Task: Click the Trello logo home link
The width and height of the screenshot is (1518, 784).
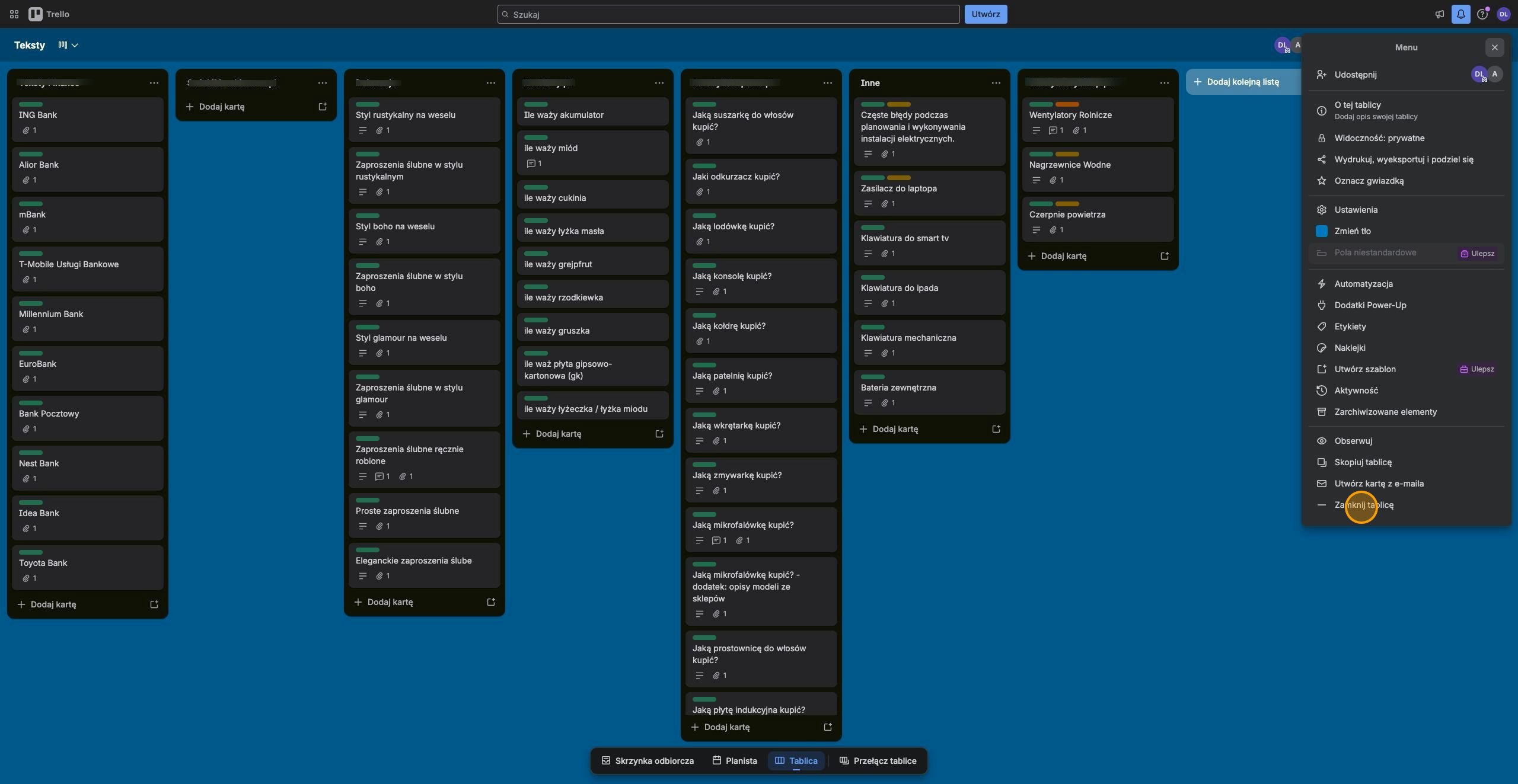Action: 50,14
